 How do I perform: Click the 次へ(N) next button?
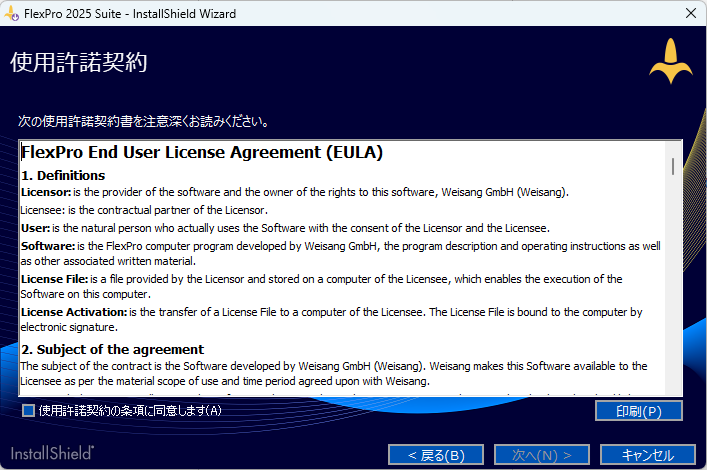coord(542,455)
